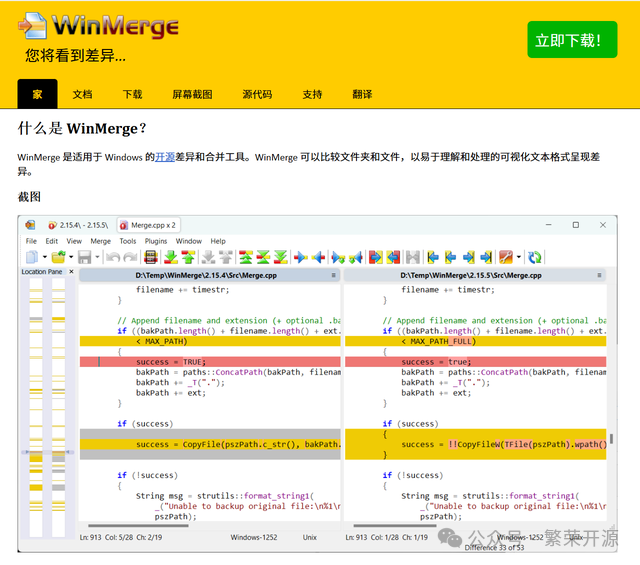640x565 pixels.
Task: Open the 支持 navigation item
Action: (x=312, y=94)
